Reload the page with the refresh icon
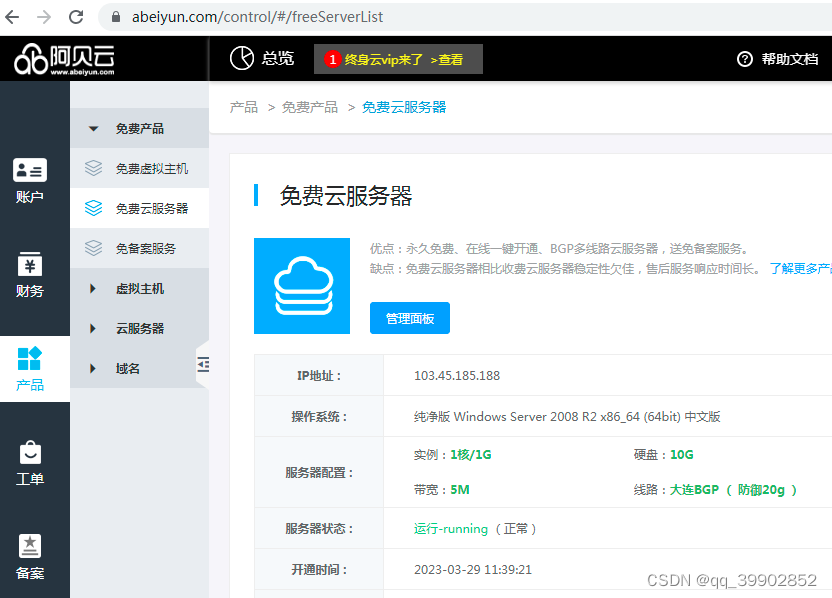Viewport: 832px width, 598px height. (76, 17)
